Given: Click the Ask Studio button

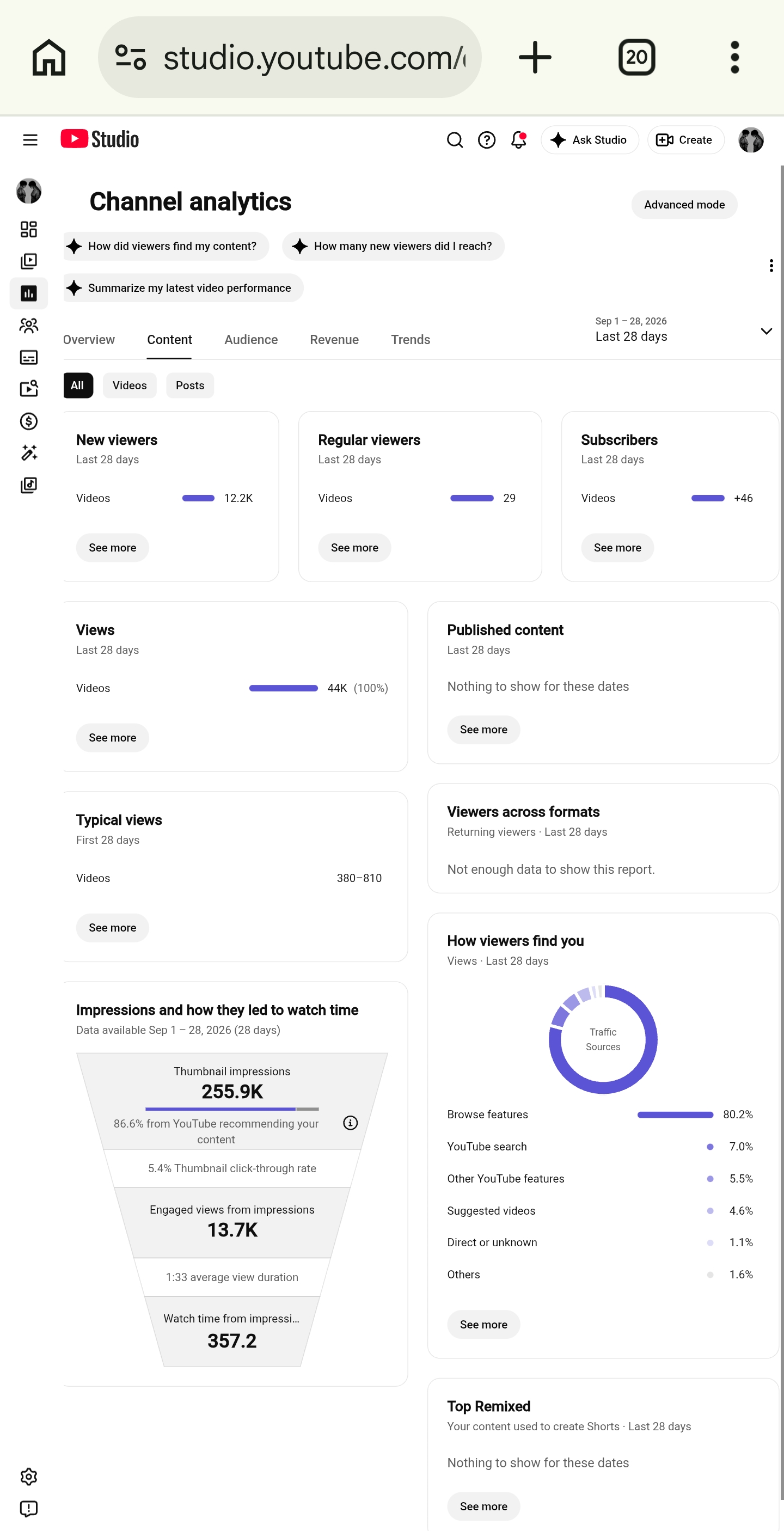Looking at the screenshot, I should point(590,140).
